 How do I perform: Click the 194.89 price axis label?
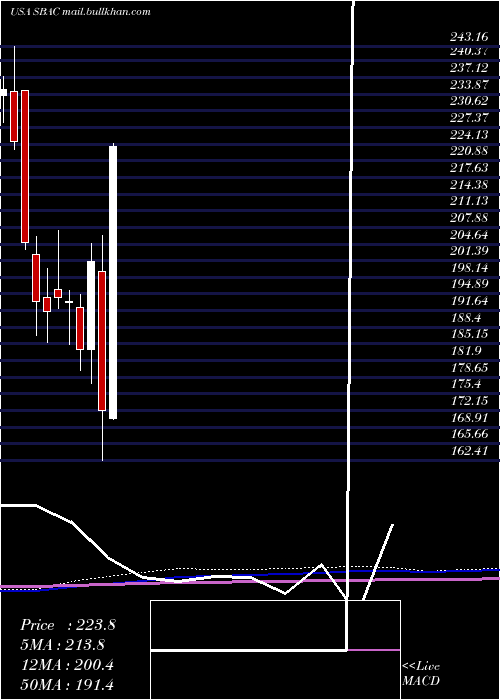(469, 283)
